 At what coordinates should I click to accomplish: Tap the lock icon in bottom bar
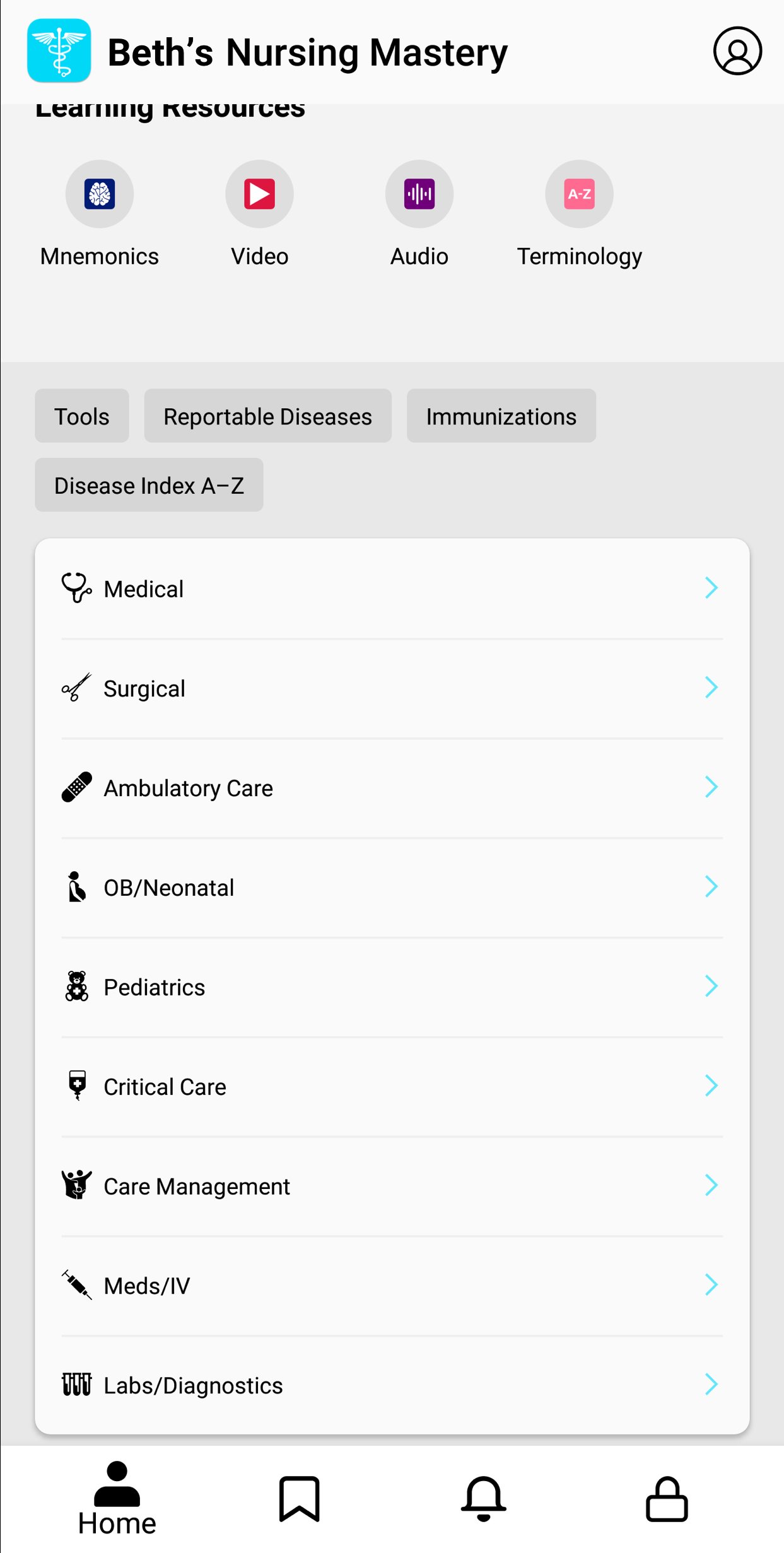click(667, 1498)
